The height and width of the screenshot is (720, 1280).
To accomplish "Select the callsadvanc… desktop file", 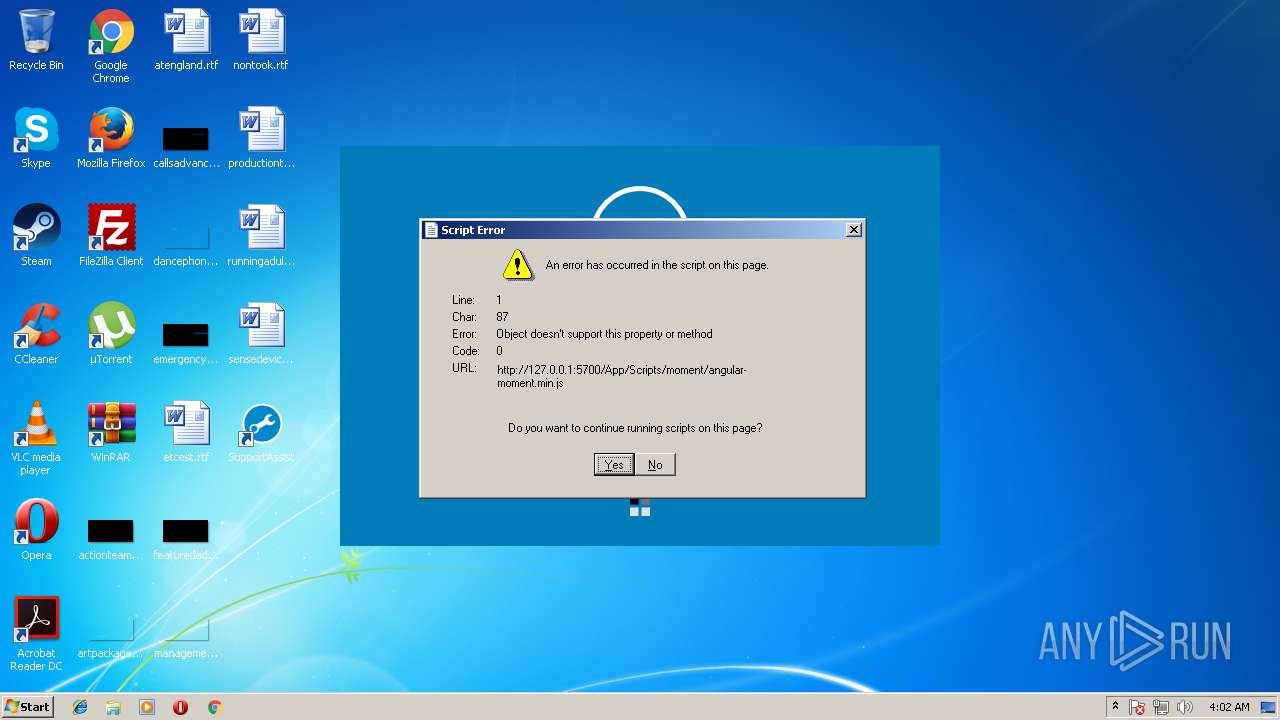I will coord(186,145).
